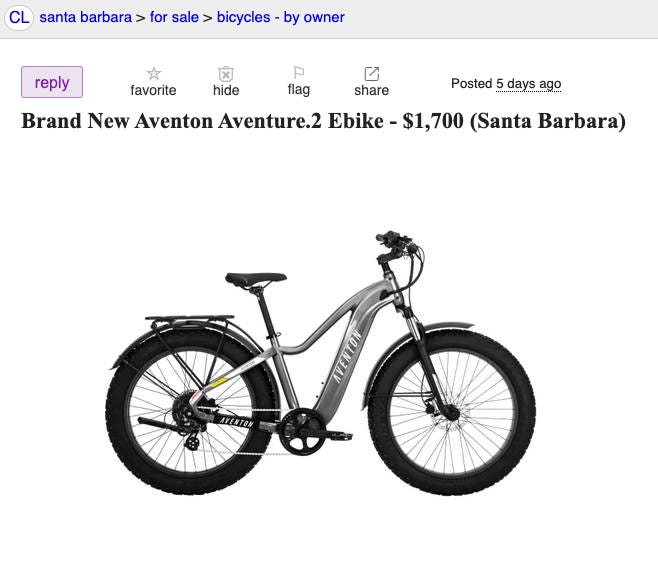Go to the for sale breadcrumb

174,17
